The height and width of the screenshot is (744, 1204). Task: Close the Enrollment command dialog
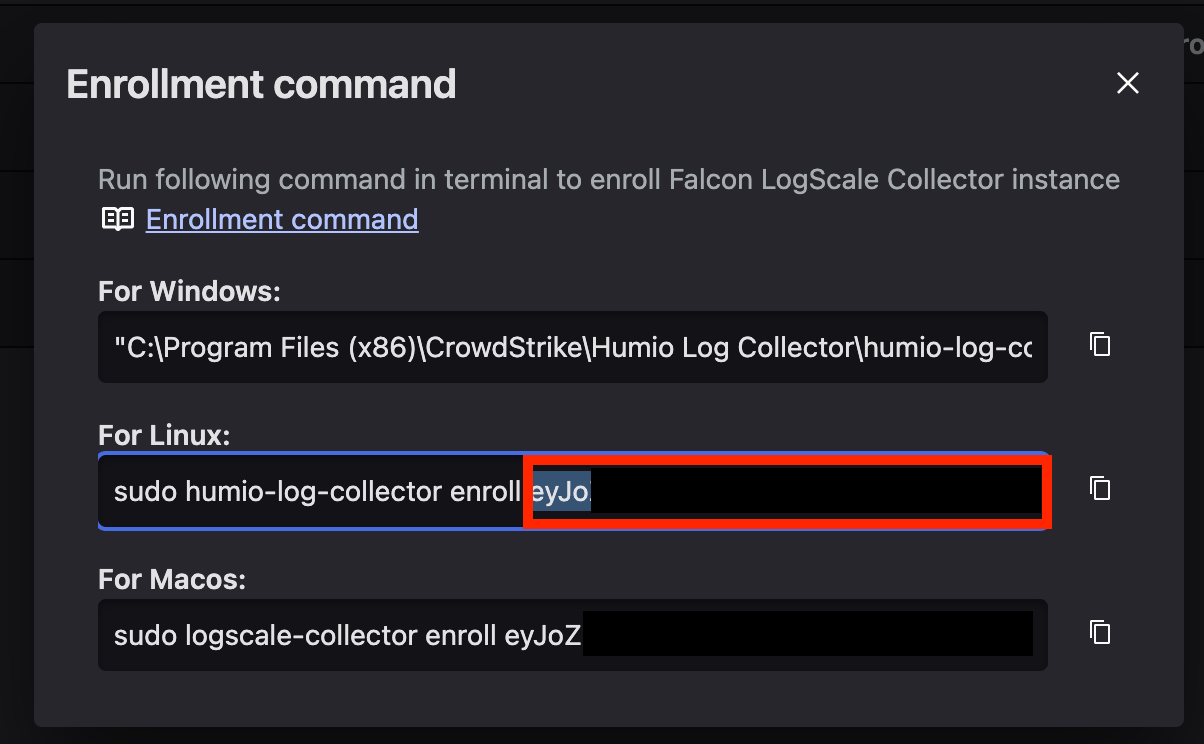point(1128,83)
